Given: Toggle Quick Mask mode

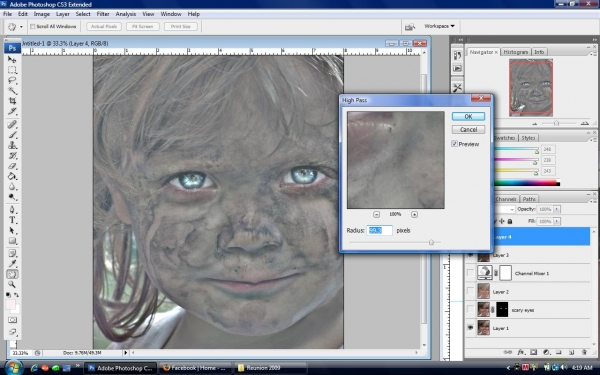Looking at the screenshot, I should click(x=12, y=320).
